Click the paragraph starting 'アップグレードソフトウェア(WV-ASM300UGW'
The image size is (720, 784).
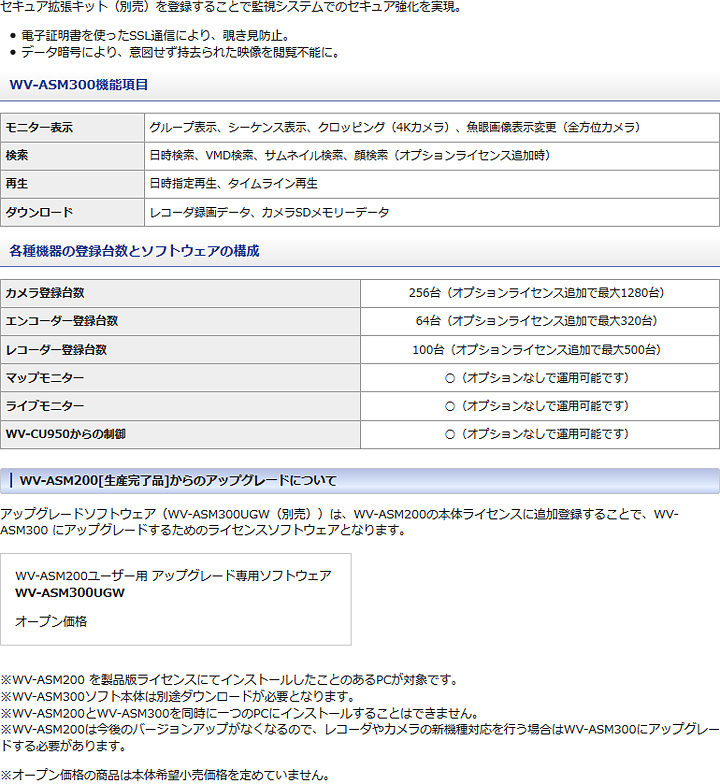(x=340, y=522)
